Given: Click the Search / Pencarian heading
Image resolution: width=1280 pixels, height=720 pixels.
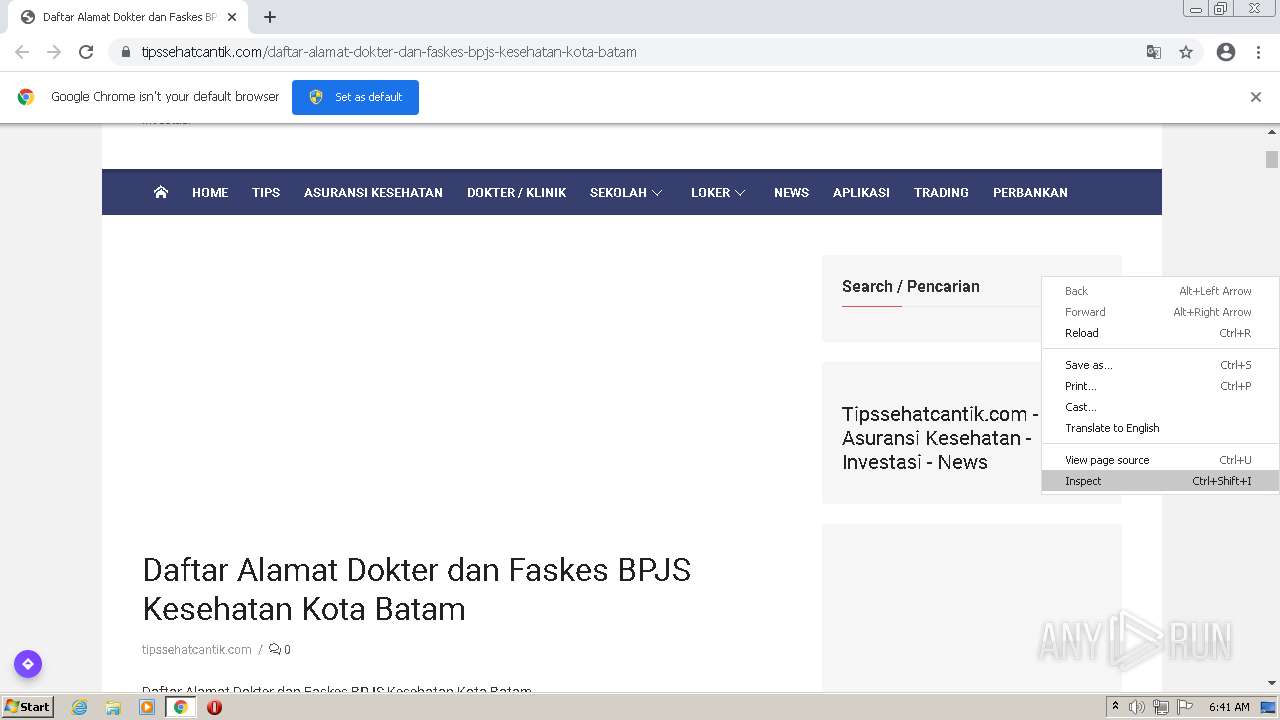Looking at the screenshot, I should (911, 286).
